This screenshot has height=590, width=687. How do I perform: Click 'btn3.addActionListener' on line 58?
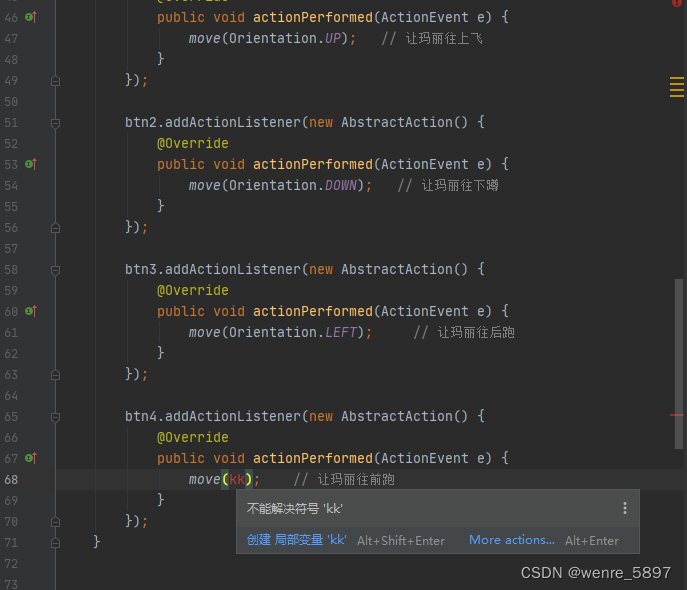(212, 269)
